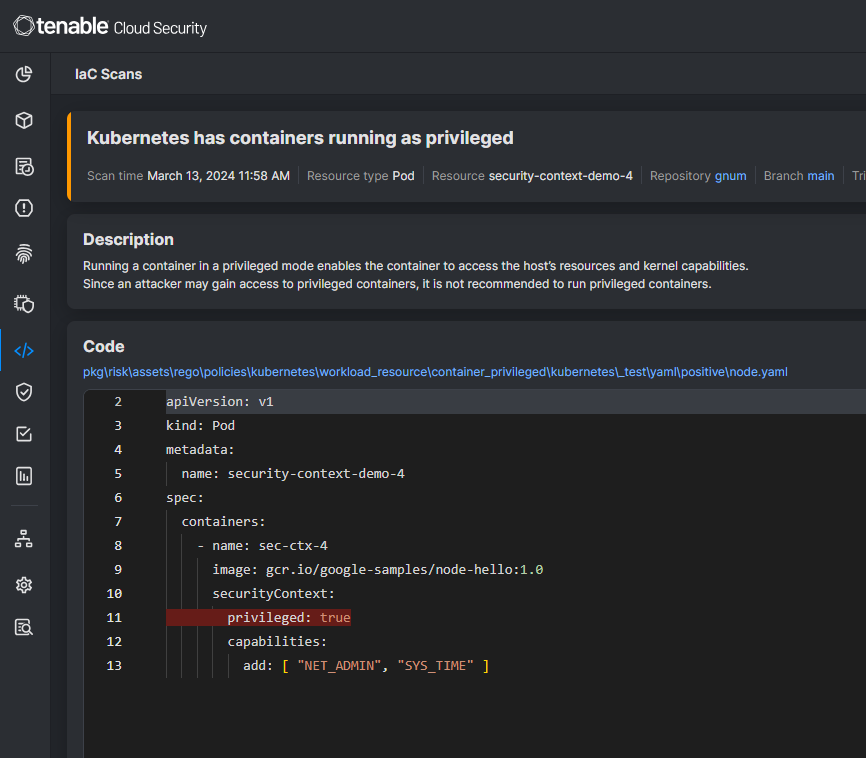Open the inventory cube icon in sidebar

[x=24, y=120]
